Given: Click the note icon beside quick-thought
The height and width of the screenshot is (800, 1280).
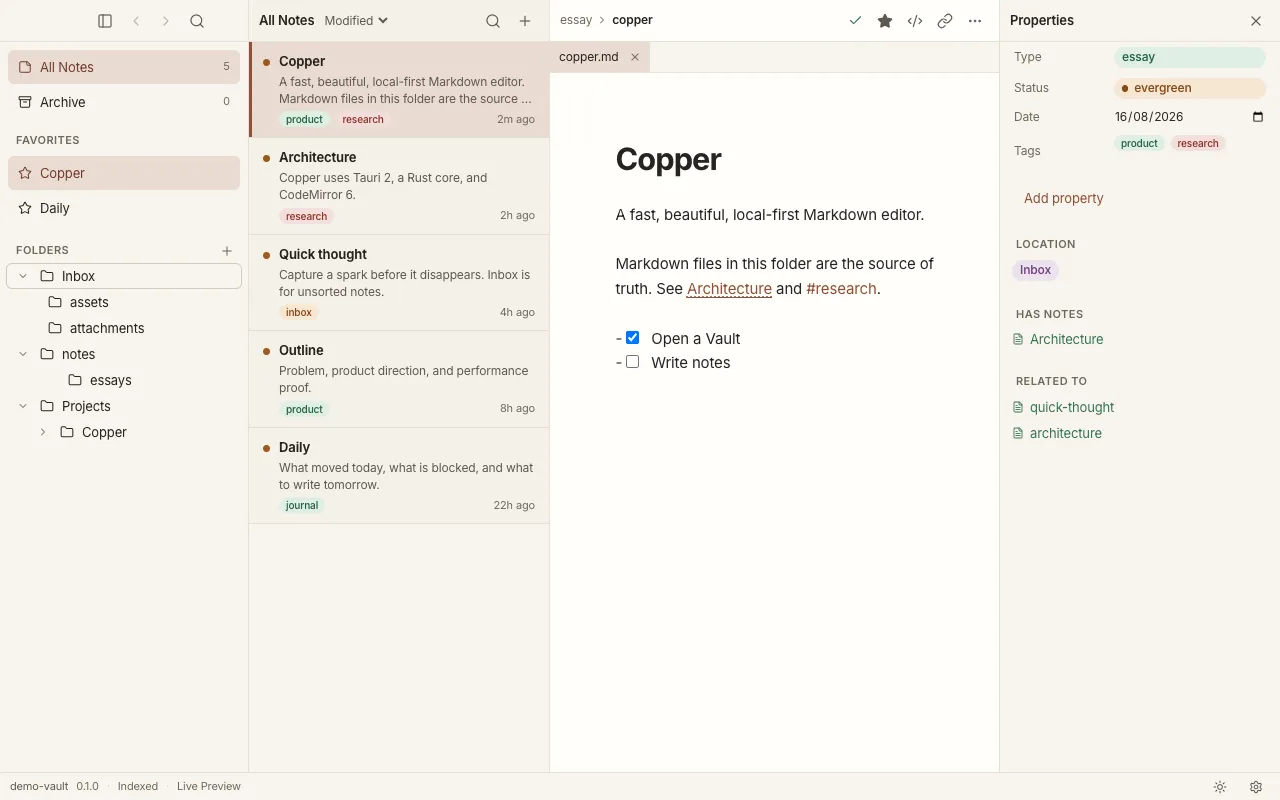Looking at the screenshot, I should 1018,407.
